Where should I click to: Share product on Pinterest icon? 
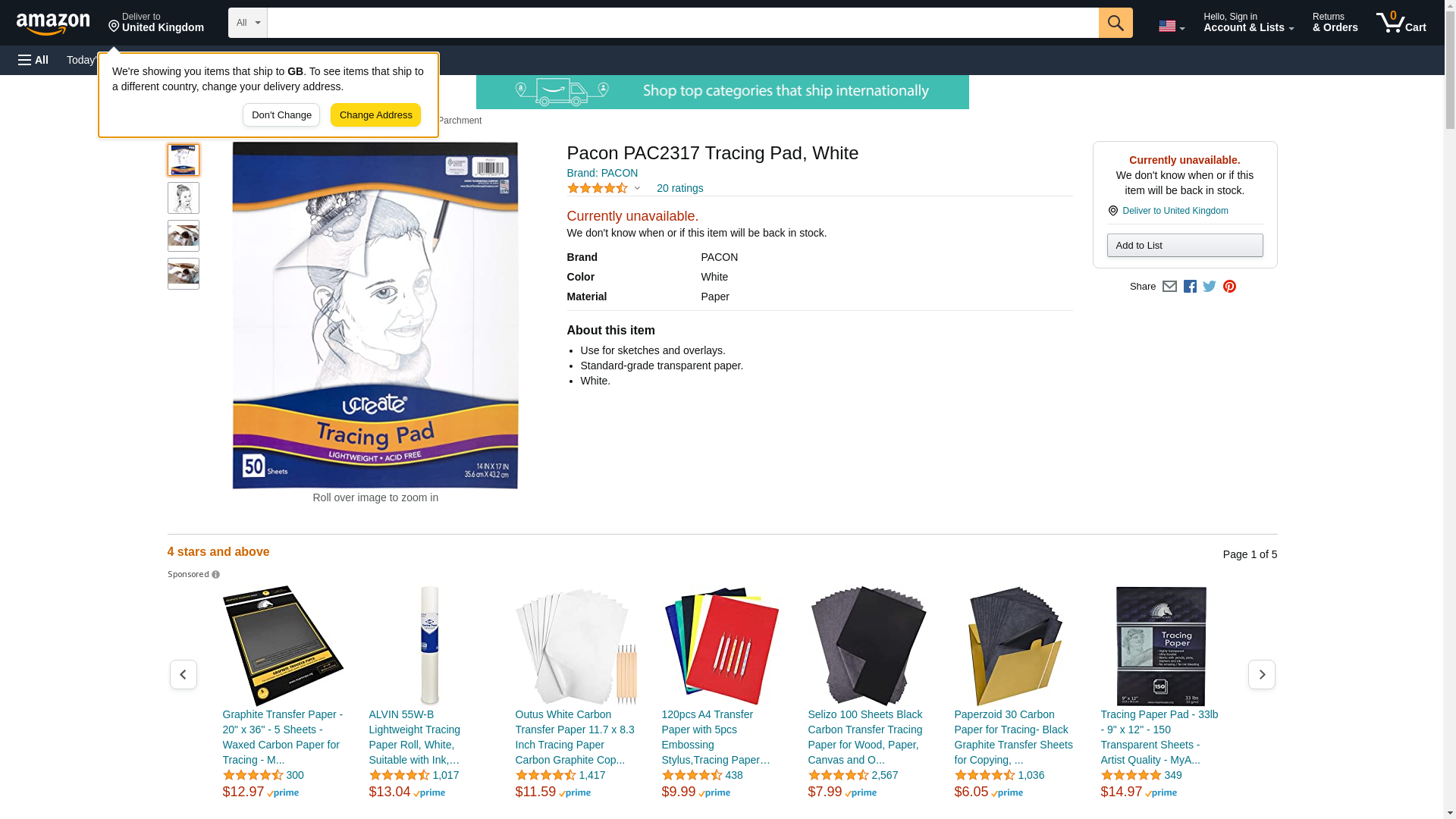pyautogui.click(x=1229, y=287)
